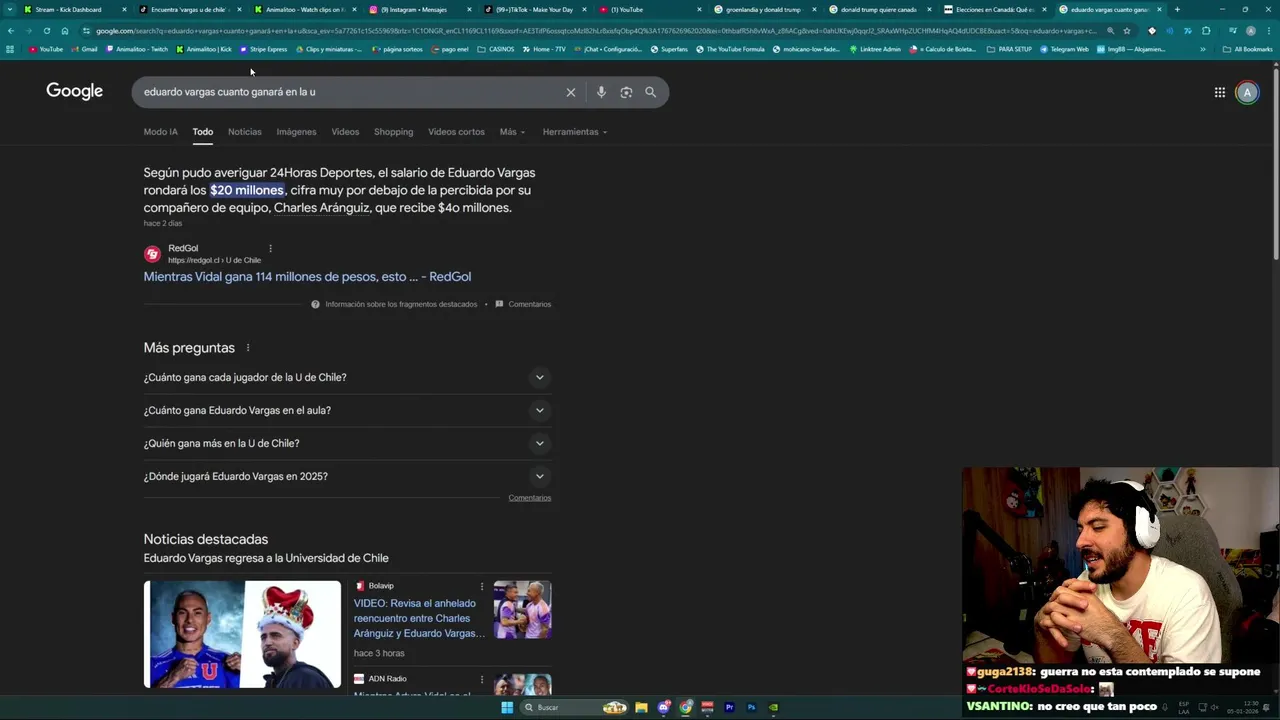Viewport: 1280px width, 720px height.
Task: Open the Bolavip article thumbnail image
Action: click(x=522, y=610)
